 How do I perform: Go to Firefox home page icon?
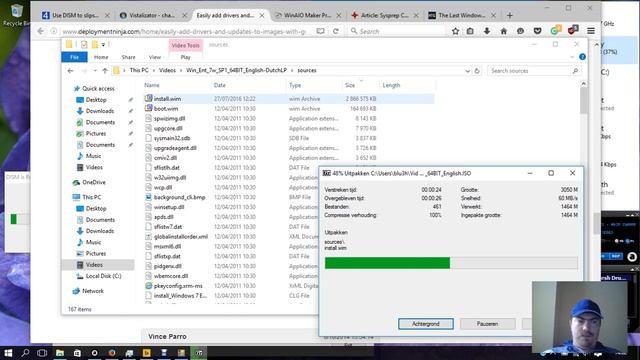tap(504, 31)
